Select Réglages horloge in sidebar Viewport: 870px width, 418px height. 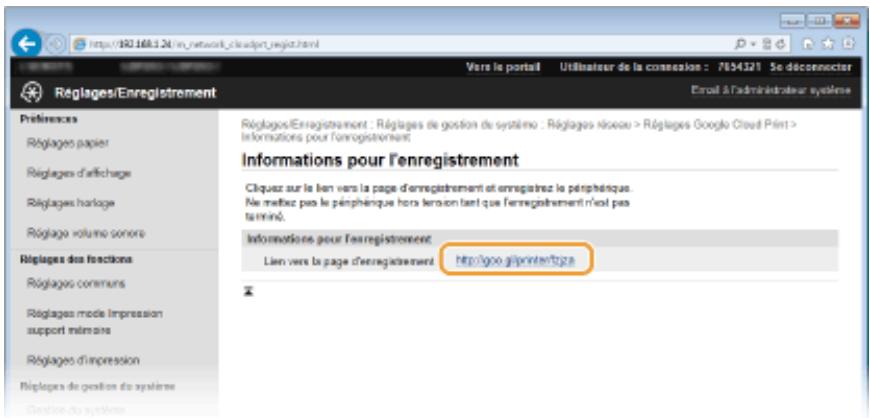70,203
